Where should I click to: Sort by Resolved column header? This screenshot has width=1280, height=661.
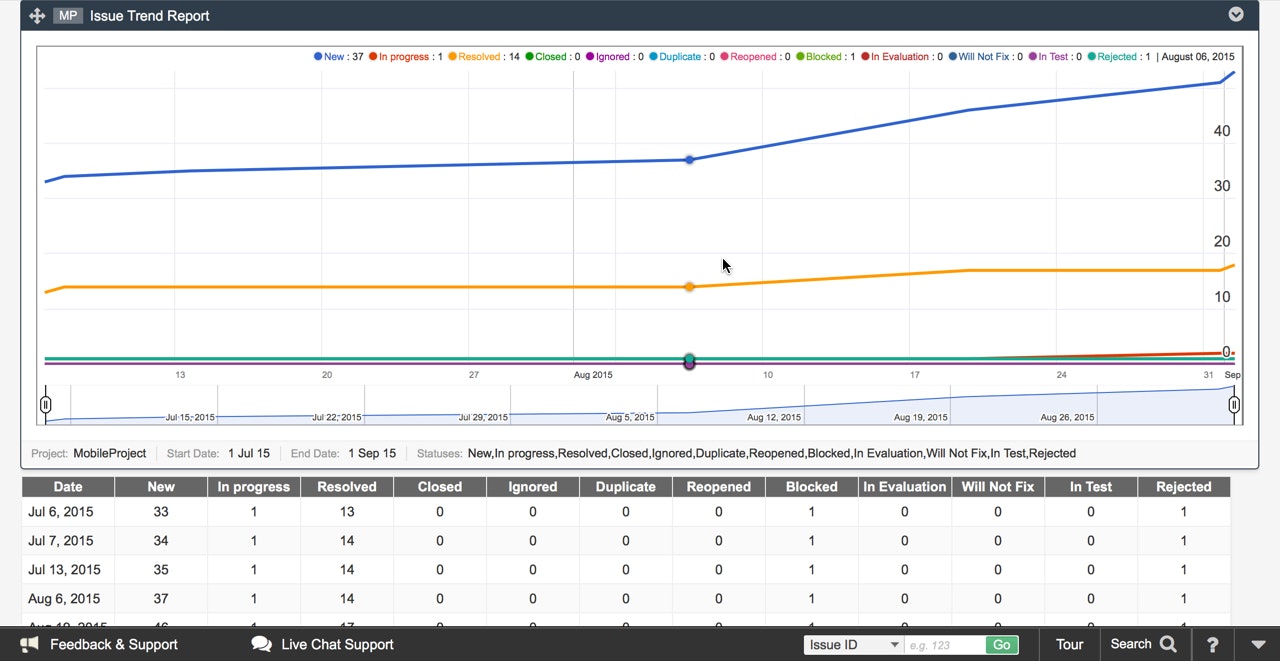click(347, 487)
